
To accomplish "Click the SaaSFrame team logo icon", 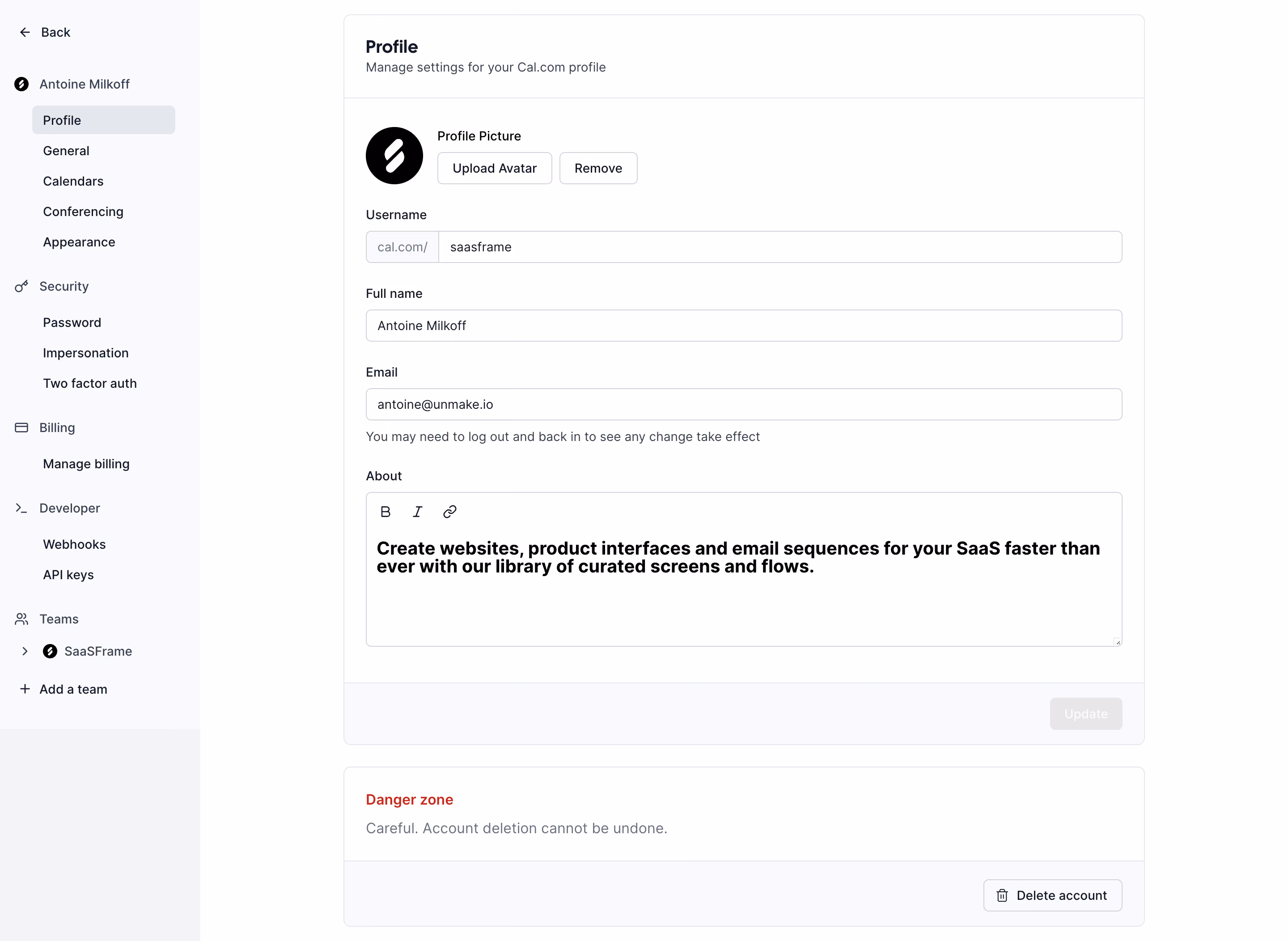I will pyautogui.click(x=50, y=652).
